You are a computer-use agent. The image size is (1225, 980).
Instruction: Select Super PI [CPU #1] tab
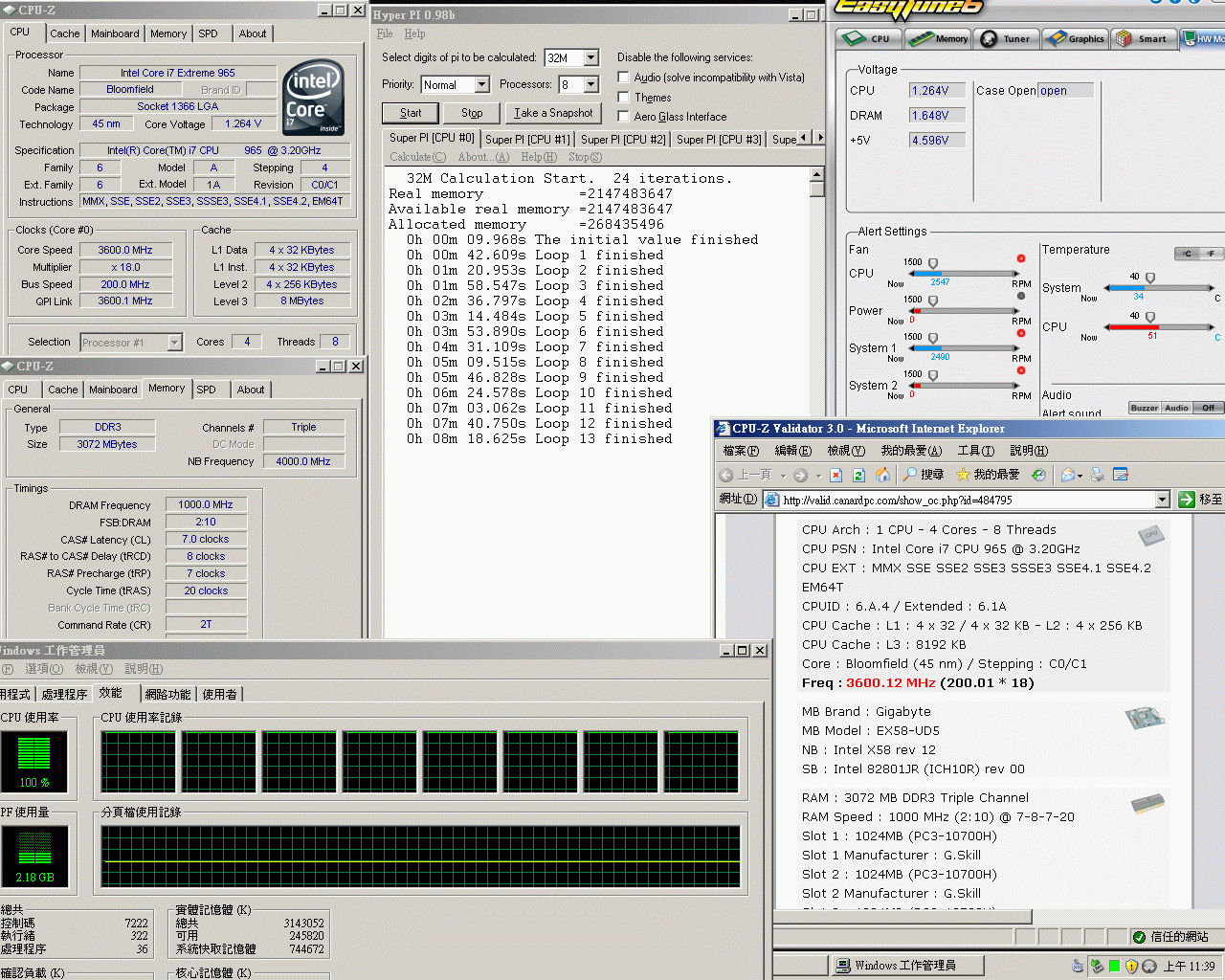pyautogui.click(x=527, y=140)
